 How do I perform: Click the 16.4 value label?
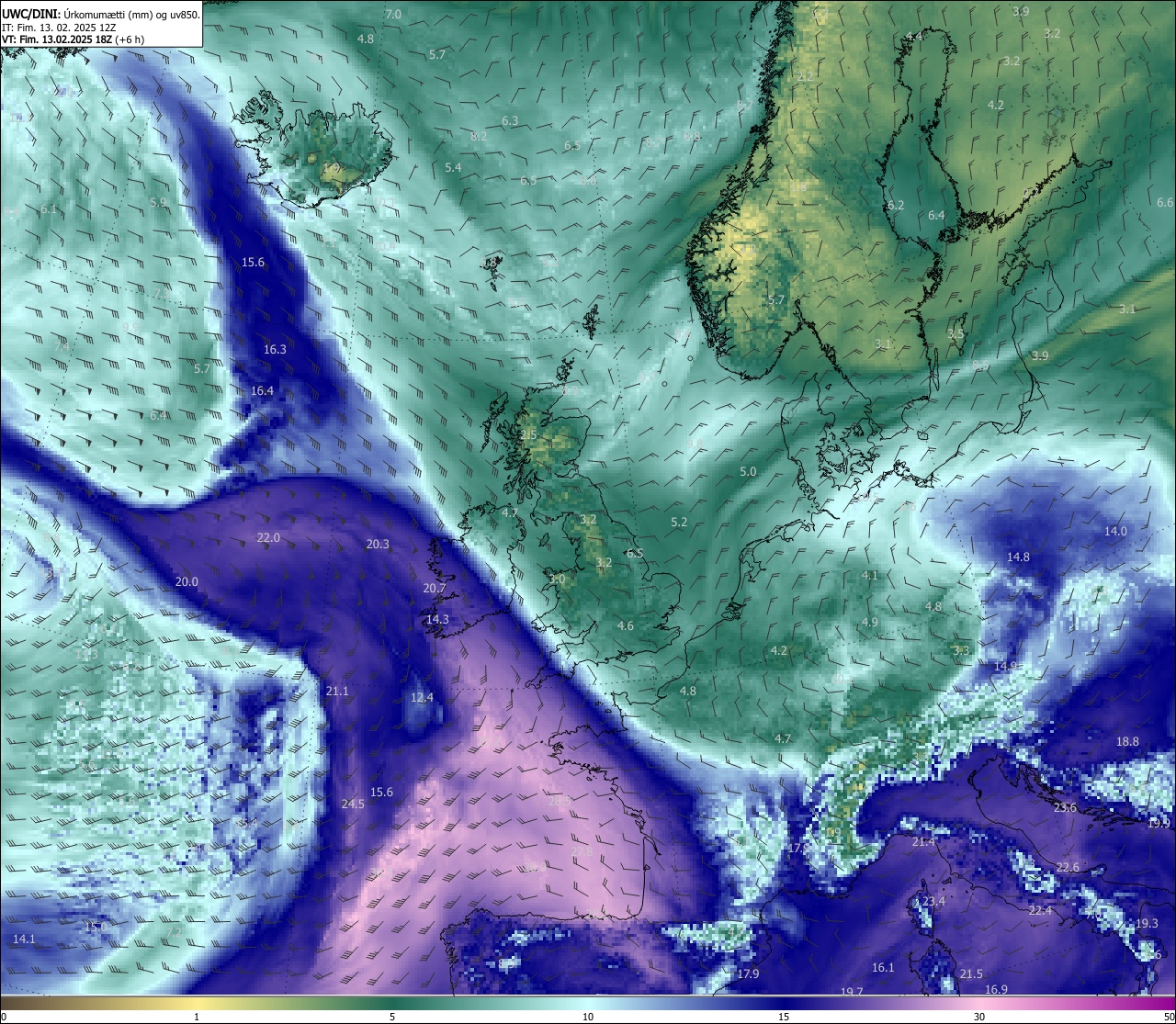(x=262, y=390)
